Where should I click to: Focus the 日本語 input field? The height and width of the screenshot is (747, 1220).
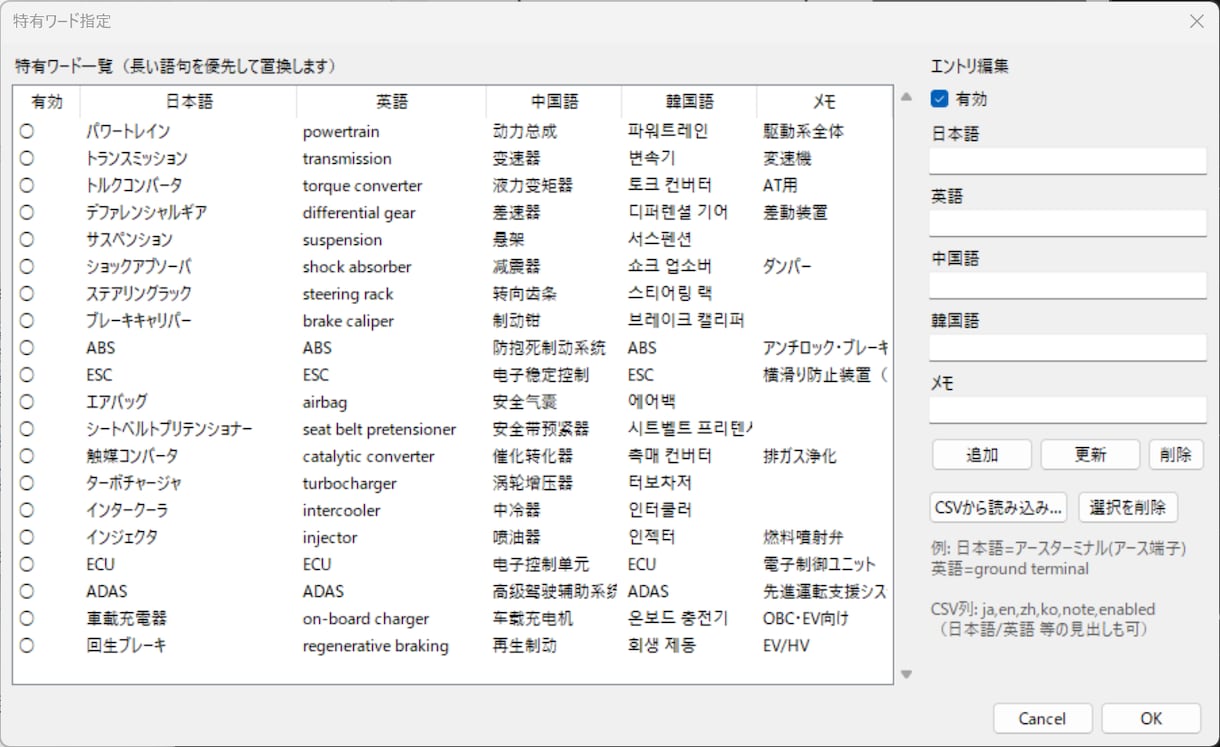(1068, 161)
